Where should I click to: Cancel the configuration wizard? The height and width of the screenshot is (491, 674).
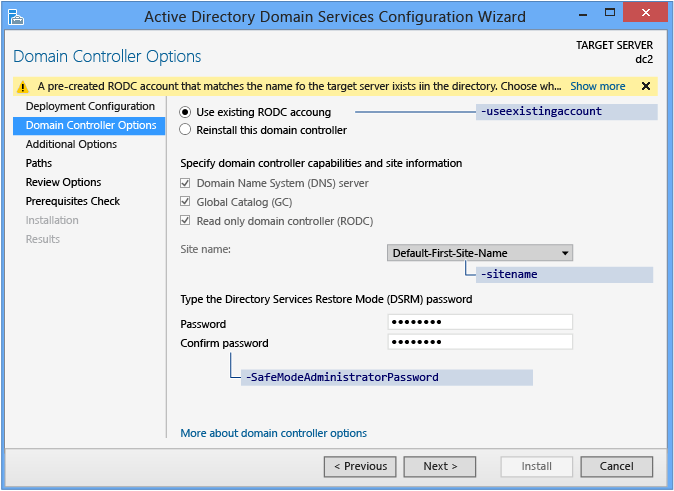(616, 466)
